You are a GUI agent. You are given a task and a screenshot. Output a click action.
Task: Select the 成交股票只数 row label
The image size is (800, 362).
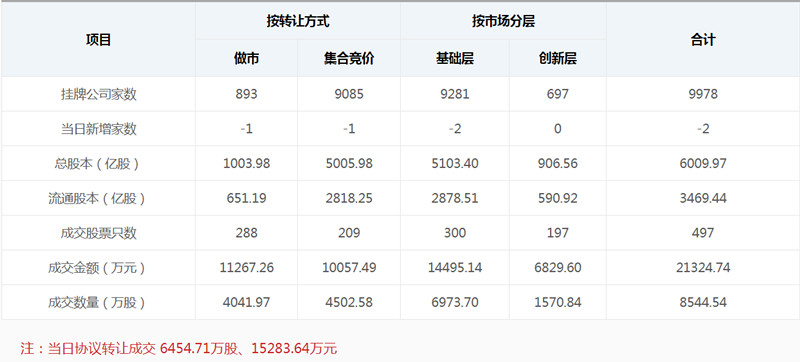point(98,233)
